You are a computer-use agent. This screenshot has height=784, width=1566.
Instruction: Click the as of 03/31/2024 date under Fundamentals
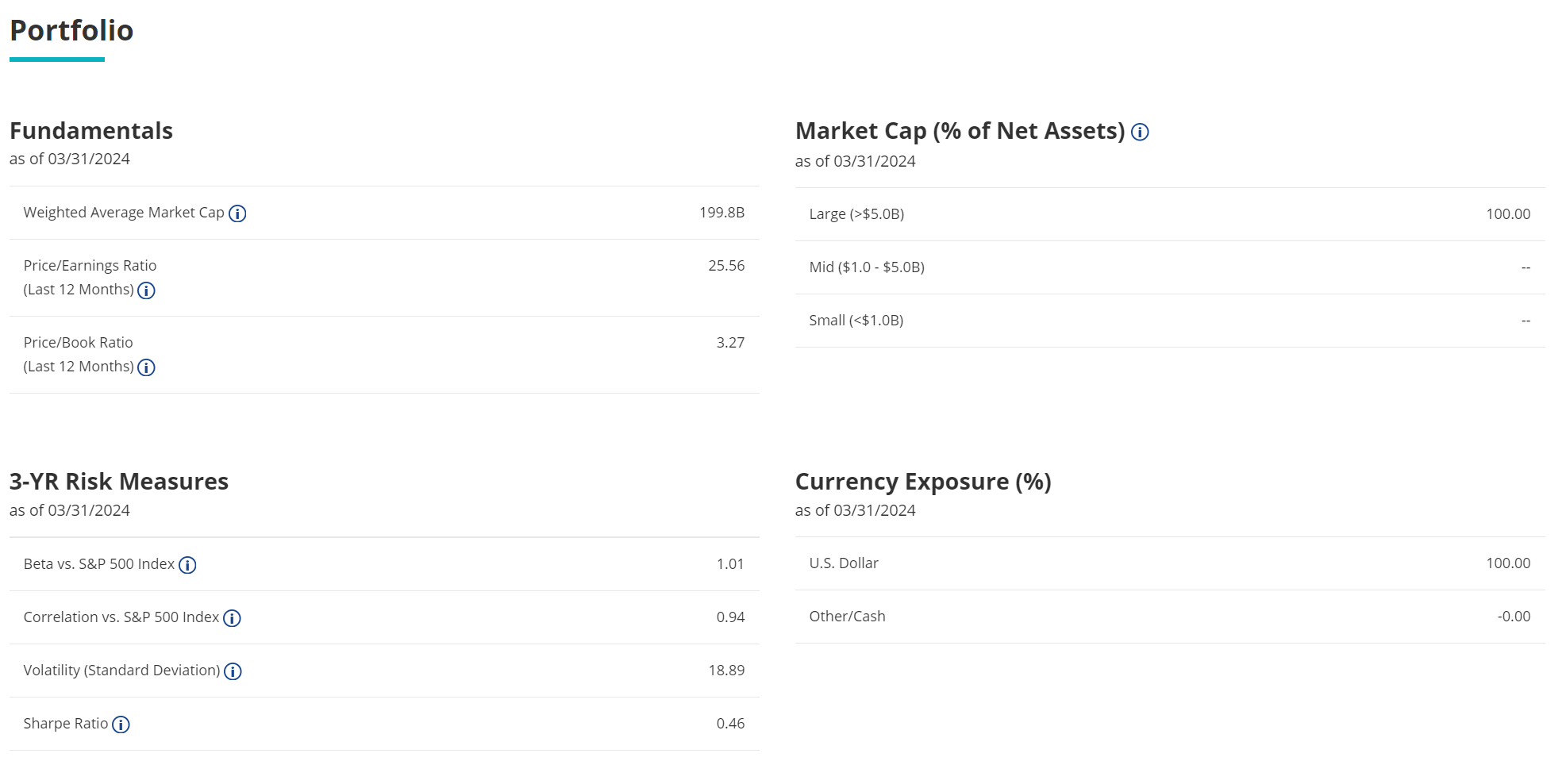71,158
